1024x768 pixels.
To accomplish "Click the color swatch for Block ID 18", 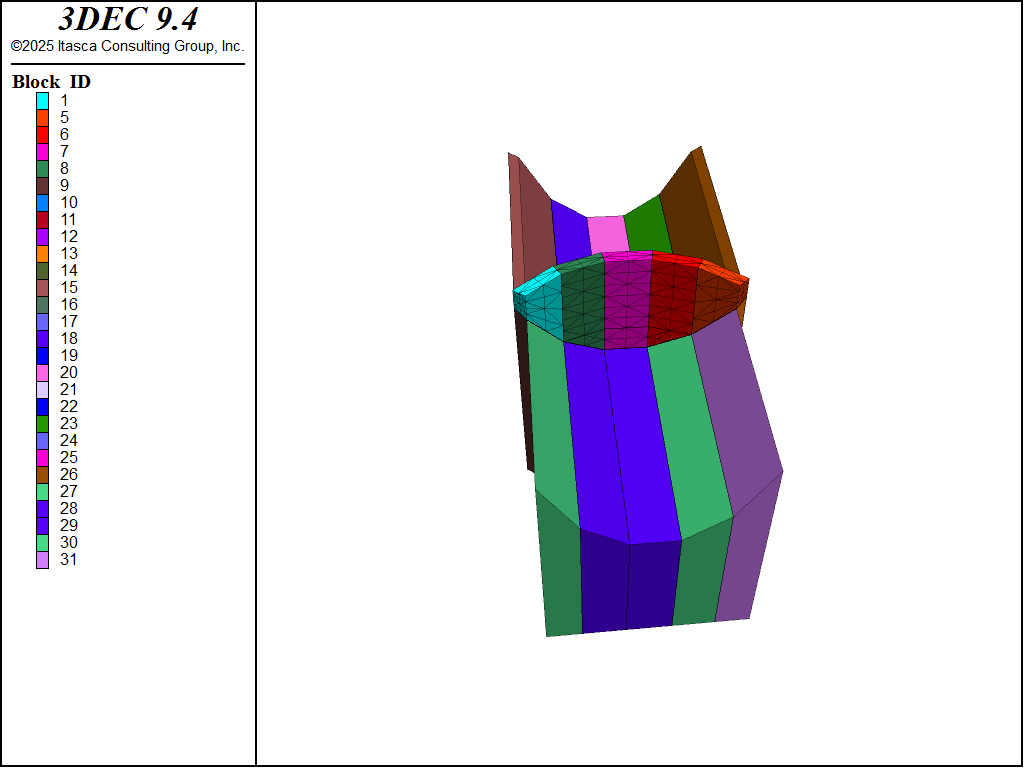I will 42,338.
